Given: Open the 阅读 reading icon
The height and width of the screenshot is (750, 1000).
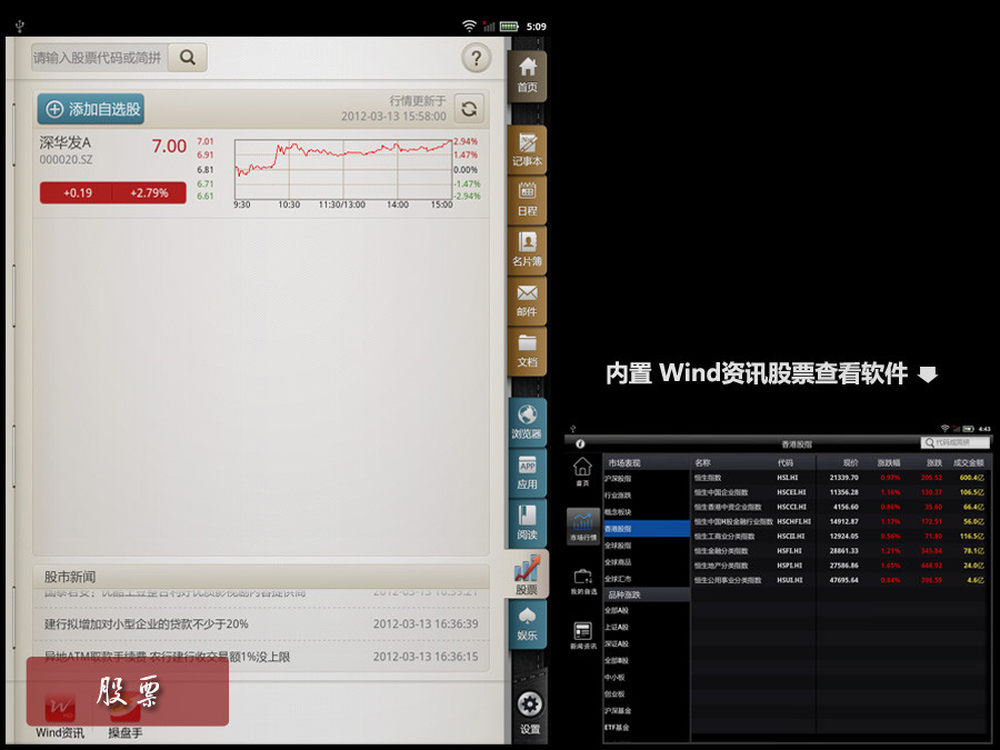Looking at the screenshot, I should tap(527, 524).
